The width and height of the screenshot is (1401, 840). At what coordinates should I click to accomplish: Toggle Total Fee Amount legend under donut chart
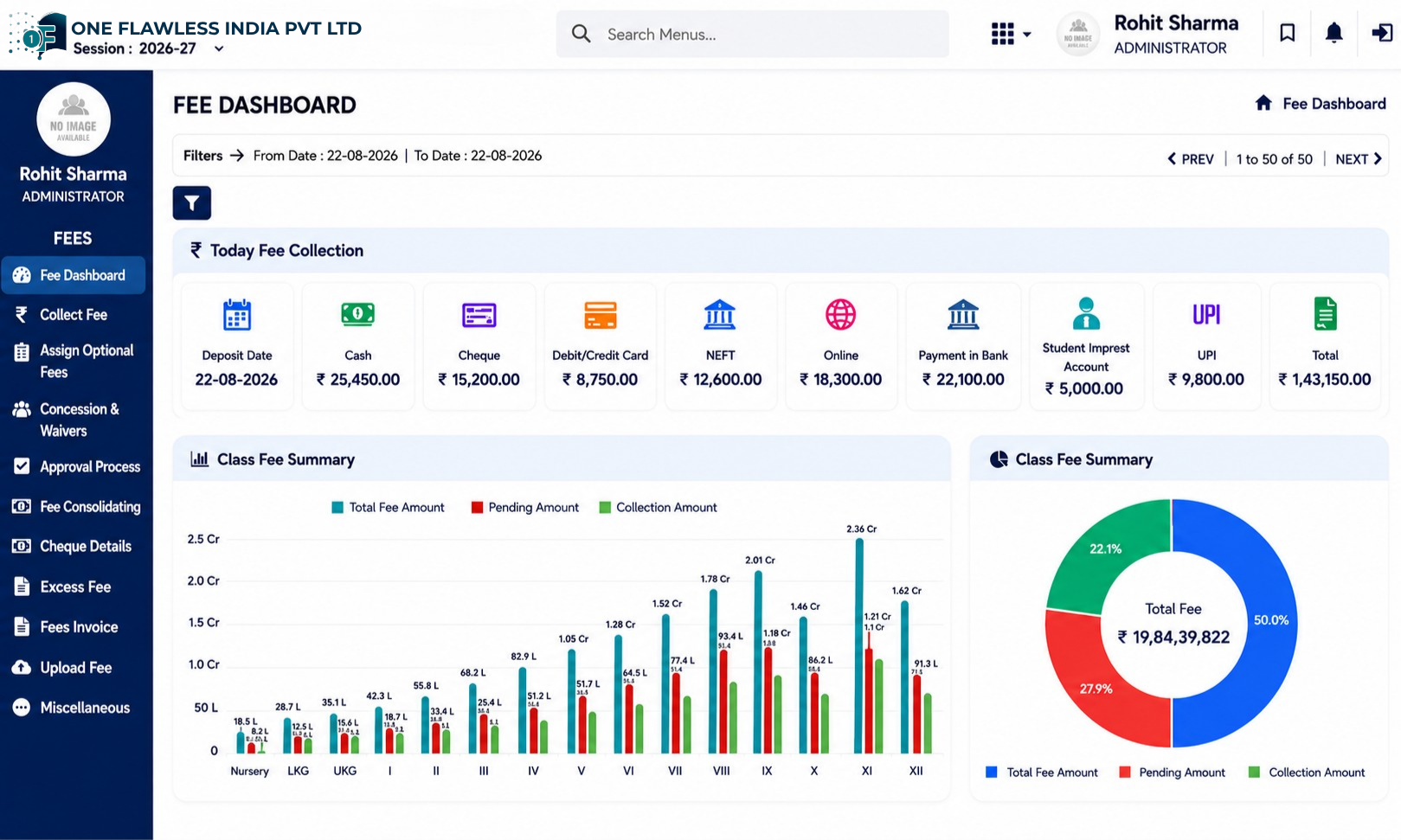[x=1042, y=773]
